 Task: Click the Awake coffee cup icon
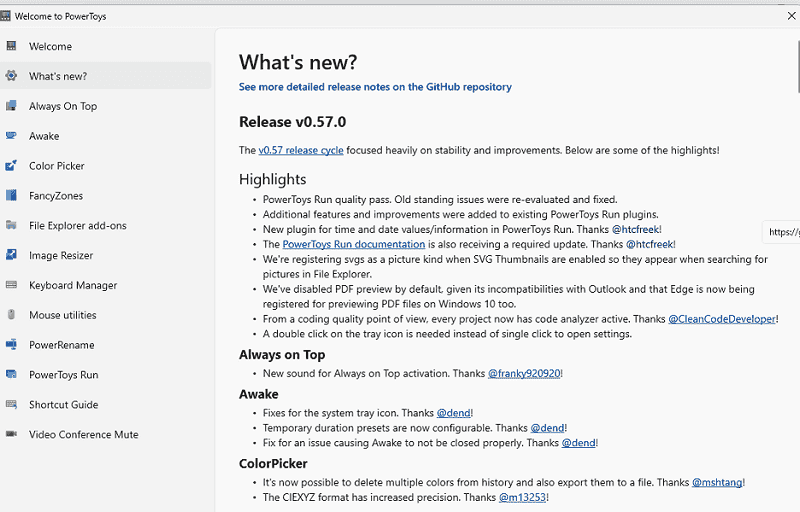(x=11, y=136)
